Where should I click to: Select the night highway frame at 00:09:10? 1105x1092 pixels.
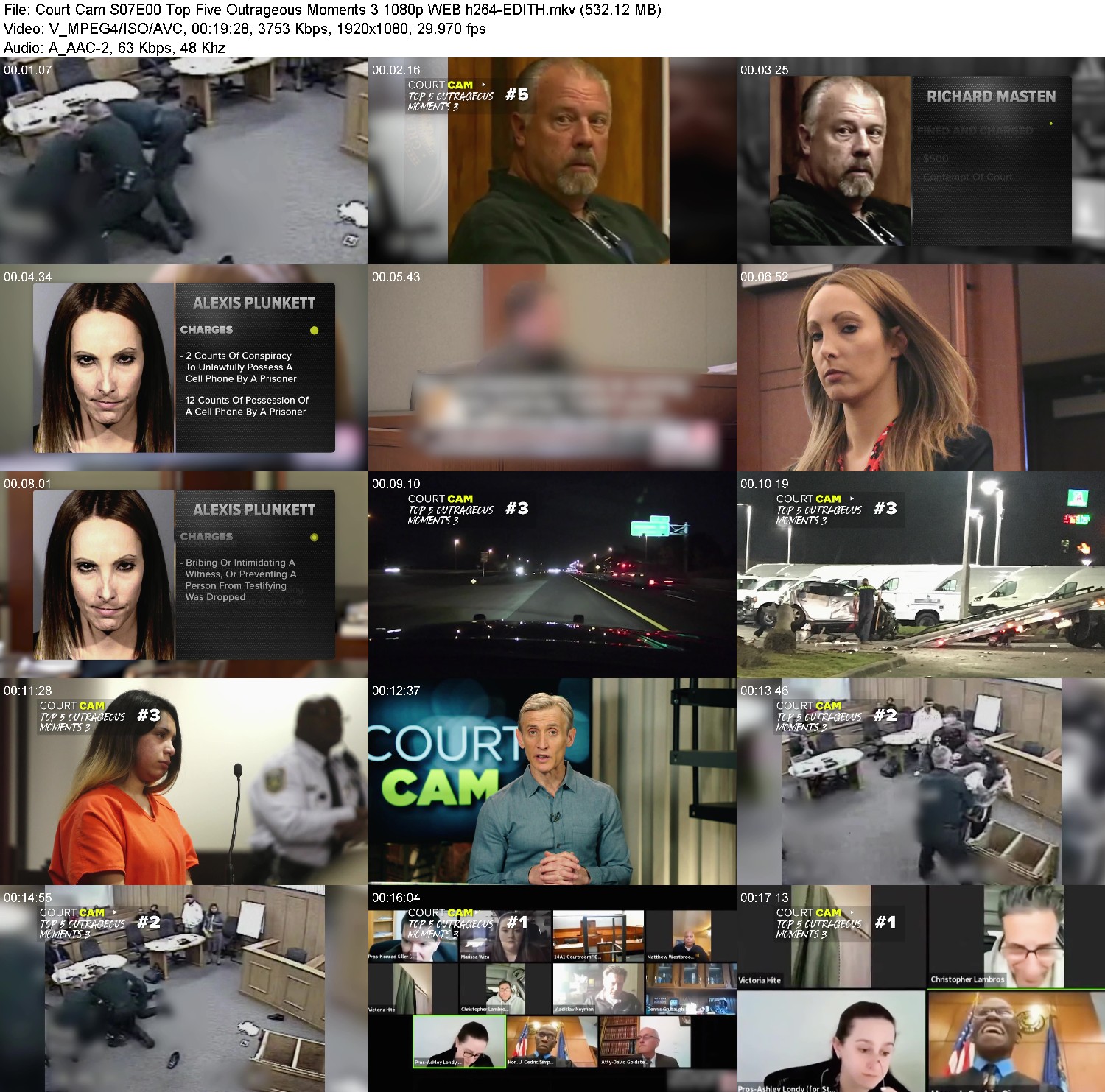pyautogui.click(x=552, y=575)
